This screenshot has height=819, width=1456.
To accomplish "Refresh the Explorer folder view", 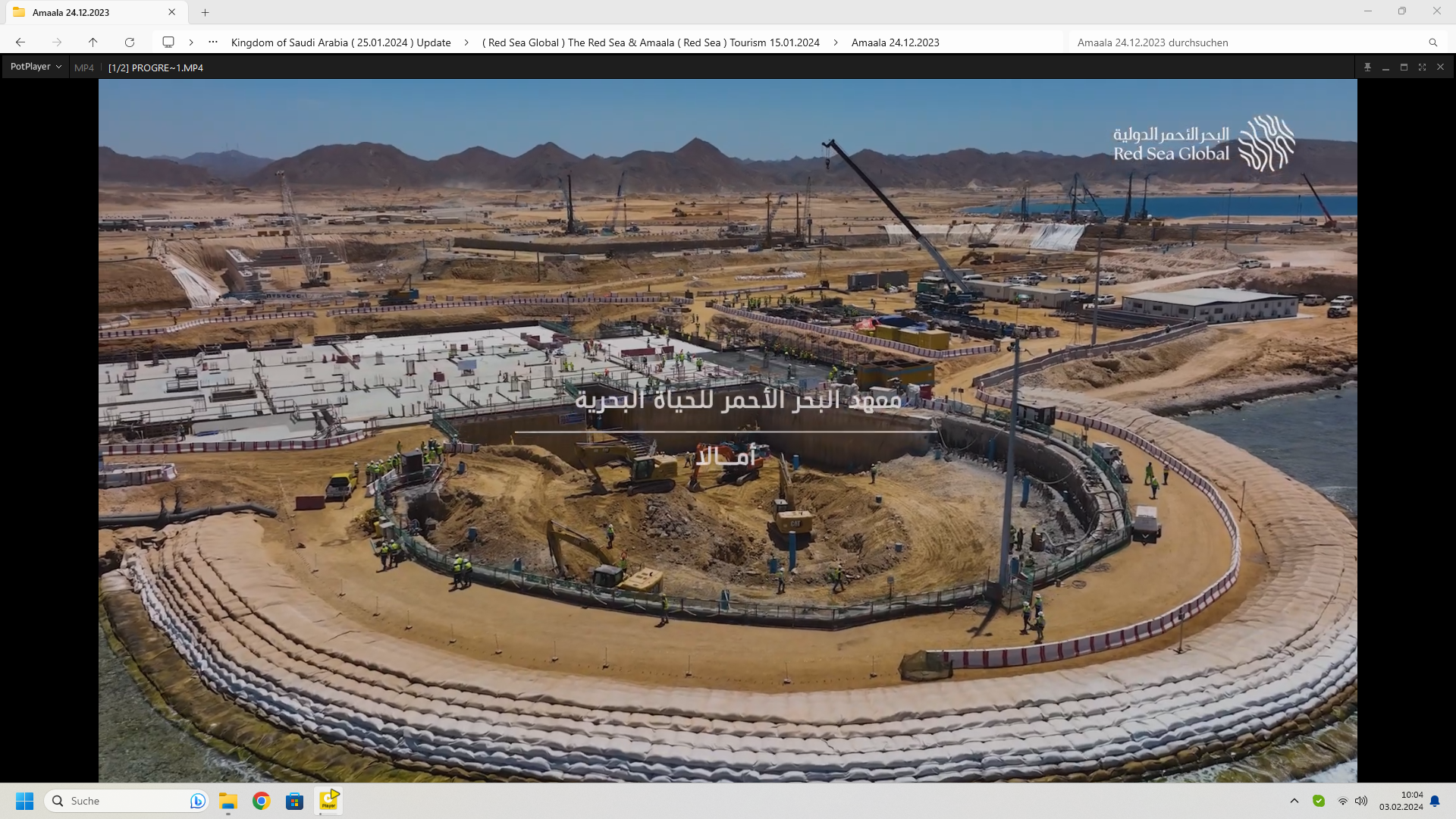I will click(130, 42).
